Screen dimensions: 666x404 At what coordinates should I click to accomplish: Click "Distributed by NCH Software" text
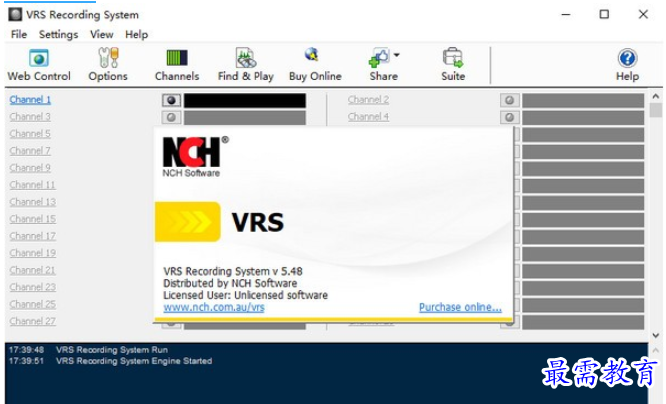pyautogui.click(x=230, y=283)
